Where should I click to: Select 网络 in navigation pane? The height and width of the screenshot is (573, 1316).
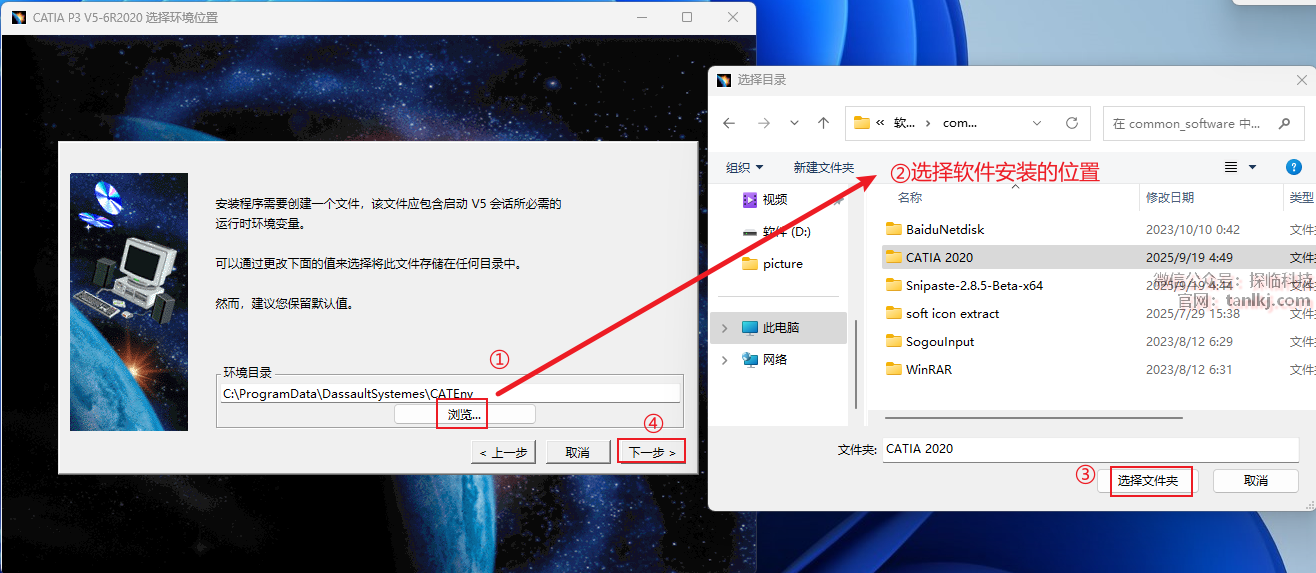pos(775,359)
